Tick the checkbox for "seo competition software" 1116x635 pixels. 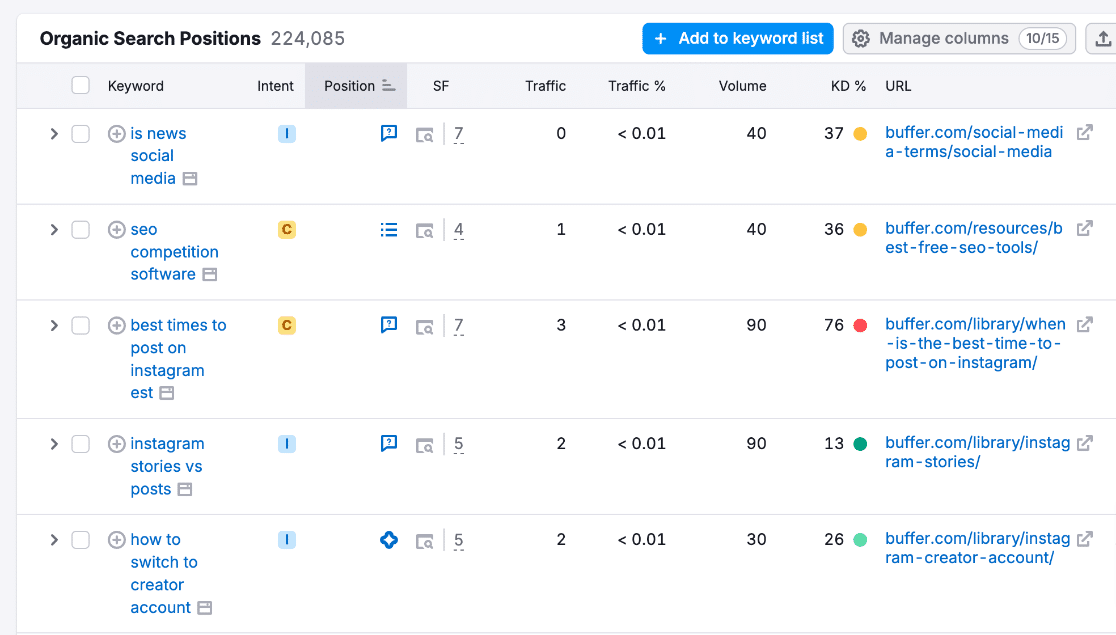point(80,229)
